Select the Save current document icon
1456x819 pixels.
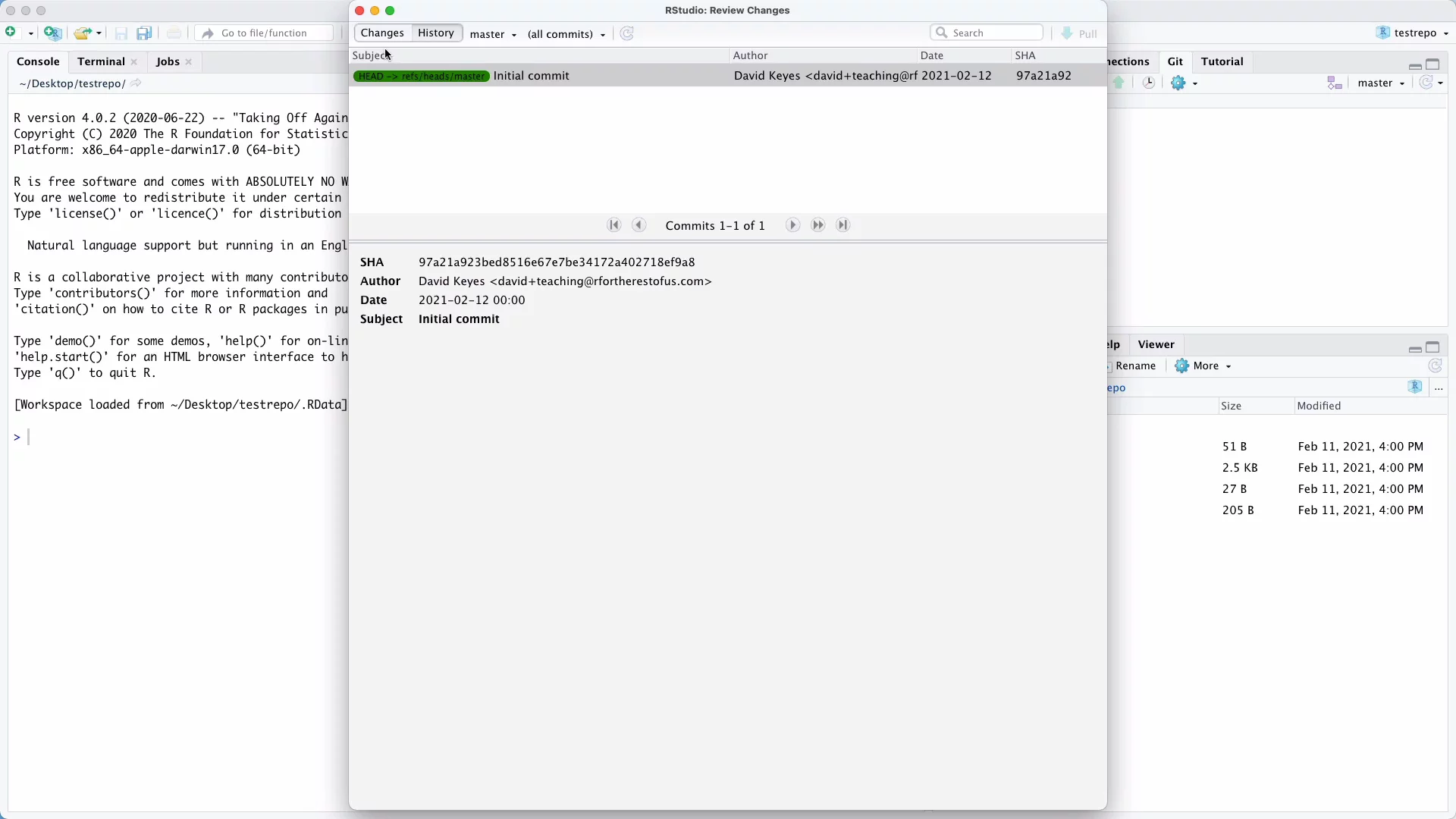(121, 33)
